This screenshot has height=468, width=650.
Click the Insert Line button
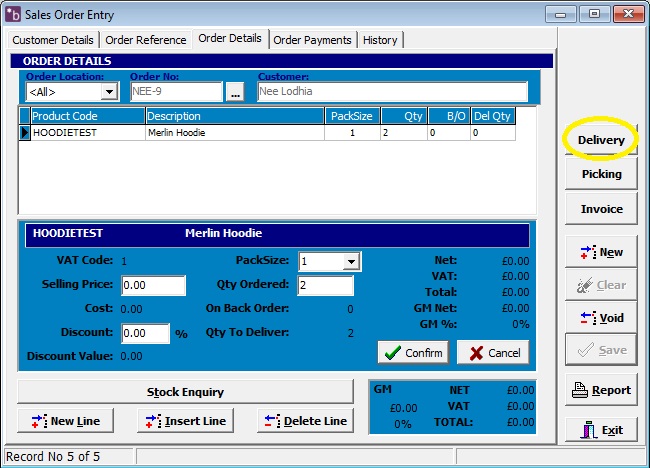[x=185, y=421]
